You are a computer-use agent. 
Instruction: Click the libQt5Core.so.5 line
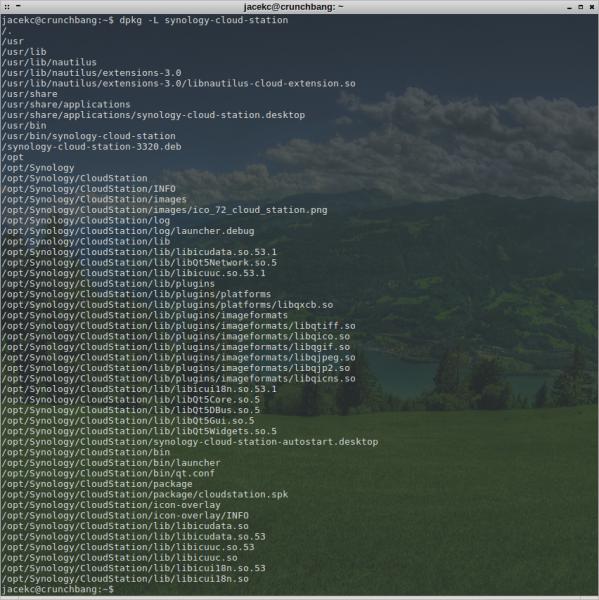point(131,400)
